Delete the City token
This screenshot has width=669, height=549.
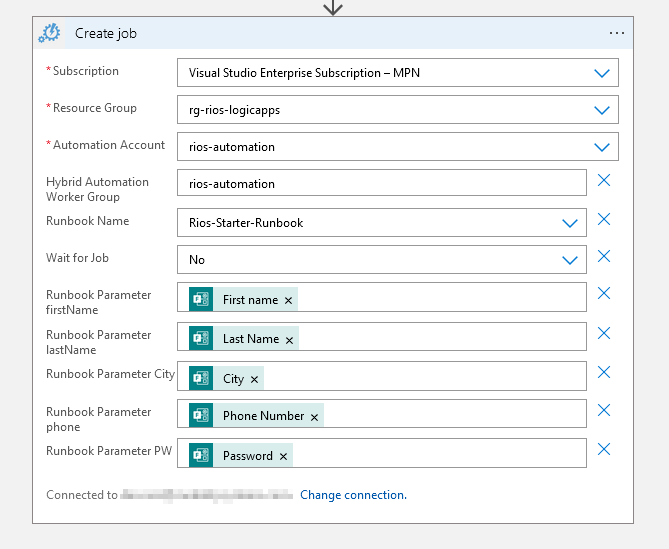[x=254, y=380]
